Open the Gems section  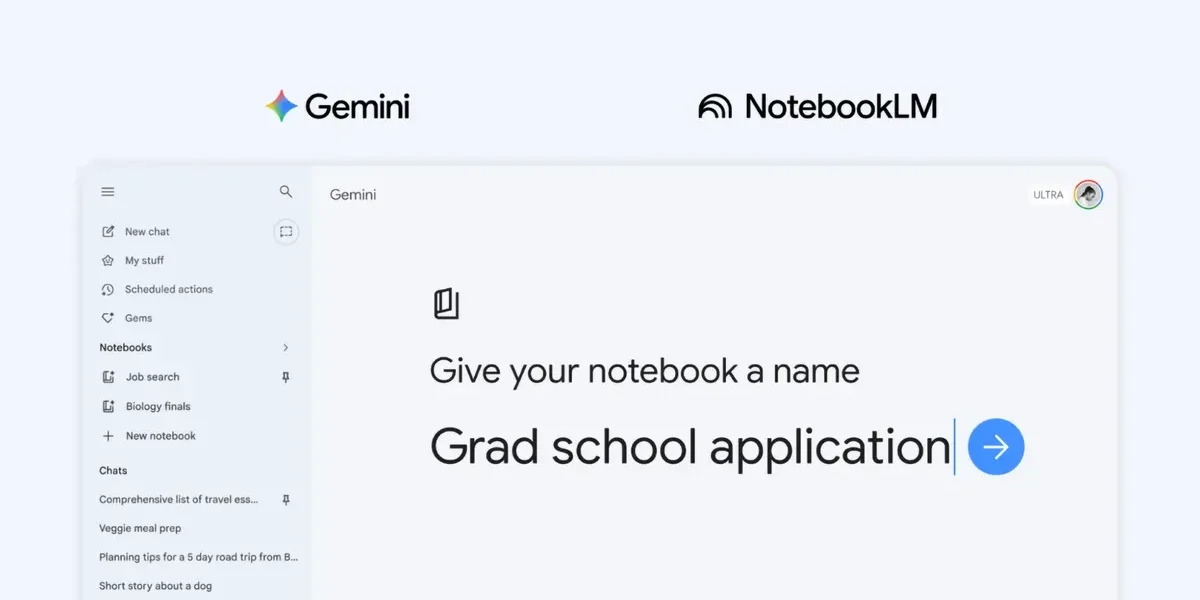[x=137, y=318]
